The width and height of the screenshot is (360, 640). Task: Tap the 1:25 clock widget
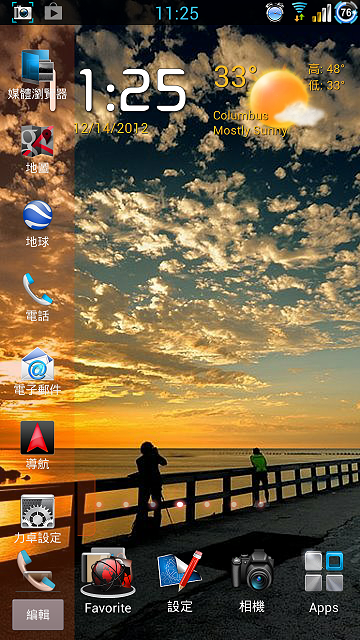pos(133,91)
